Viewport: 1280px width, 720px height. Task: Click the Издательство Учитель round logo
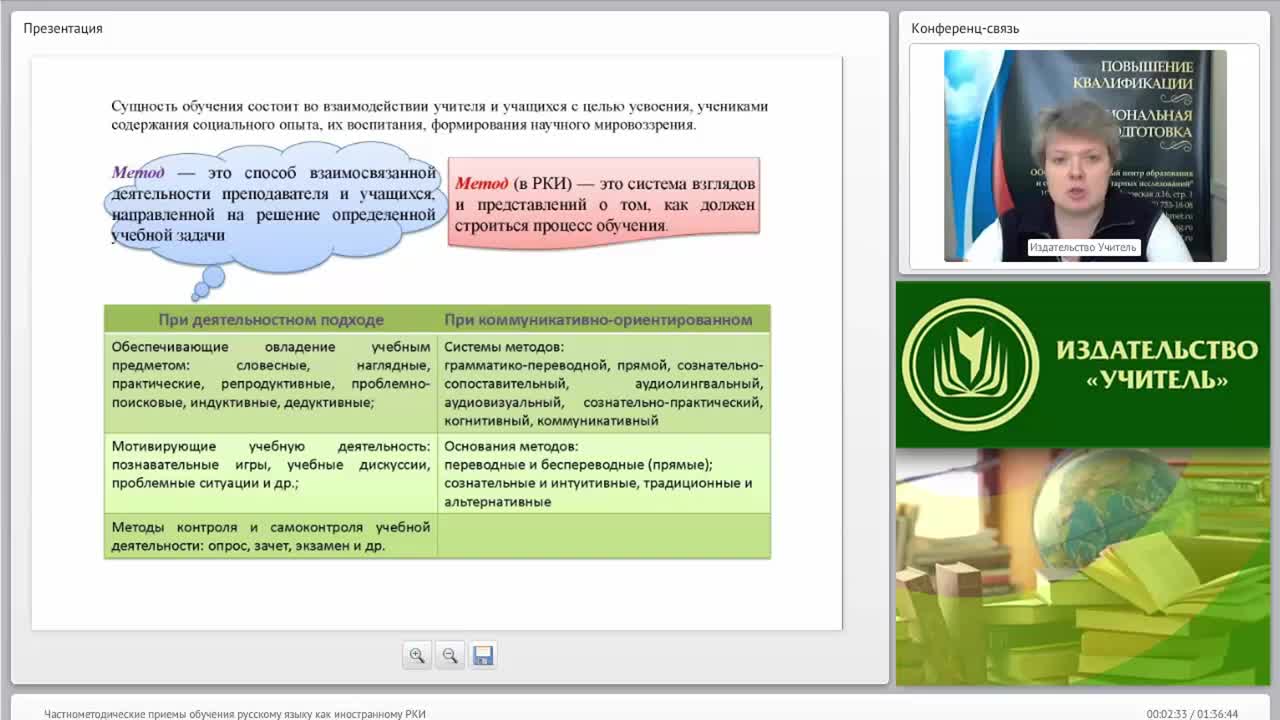(971, 364)
